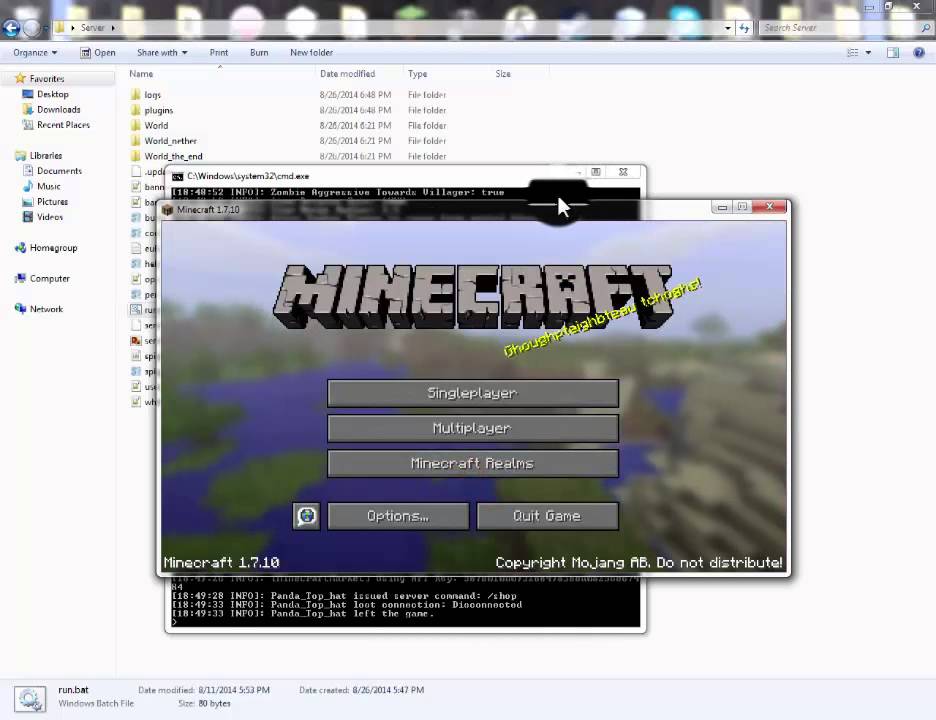Click the World_nether folder icon

(136, 141)
